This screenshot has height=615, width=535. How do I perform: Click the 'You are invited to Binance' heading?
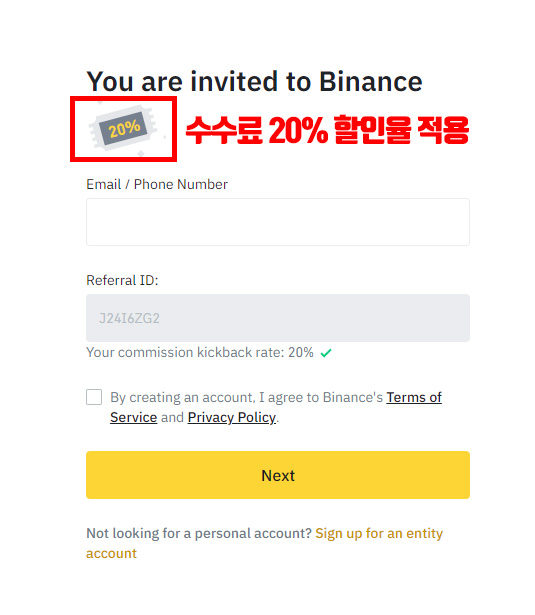coord(255,82)
